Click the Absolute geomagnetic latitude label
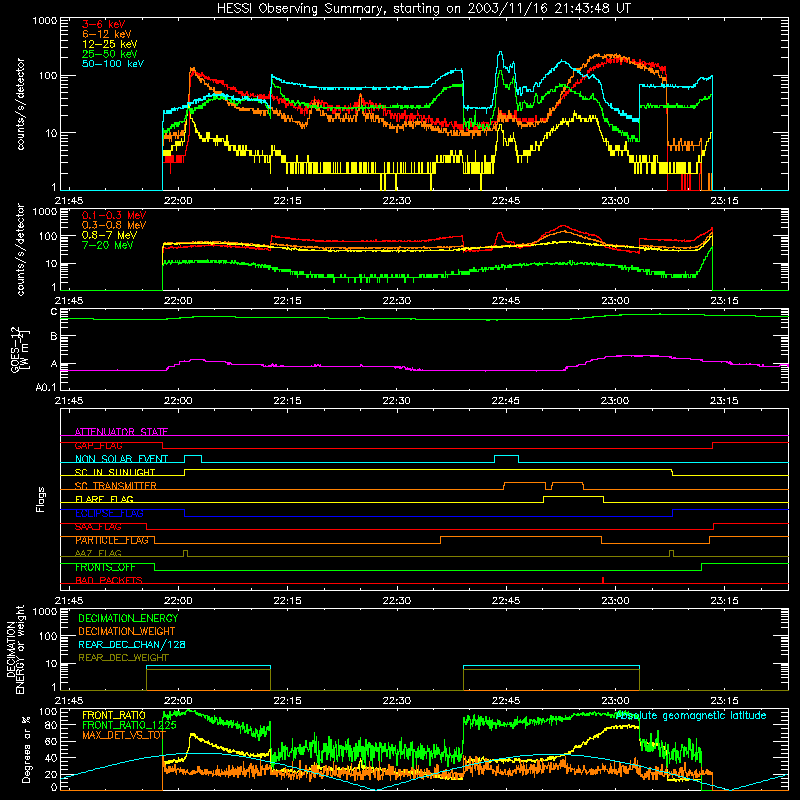Image resolution: width=800 pixels, height=800 pixels. click(691, 715)
